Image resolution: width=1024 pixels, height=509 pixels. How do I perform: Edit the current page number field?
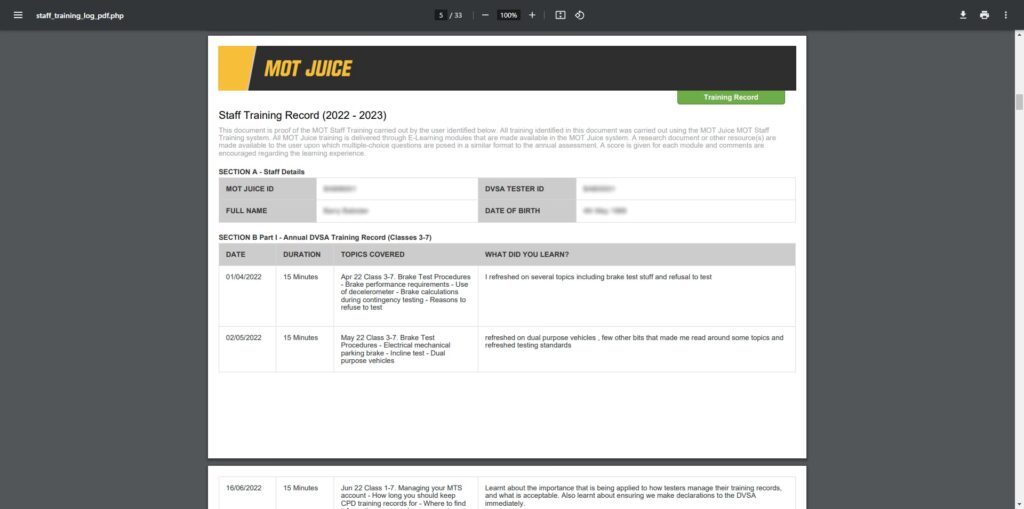point(440,15)
